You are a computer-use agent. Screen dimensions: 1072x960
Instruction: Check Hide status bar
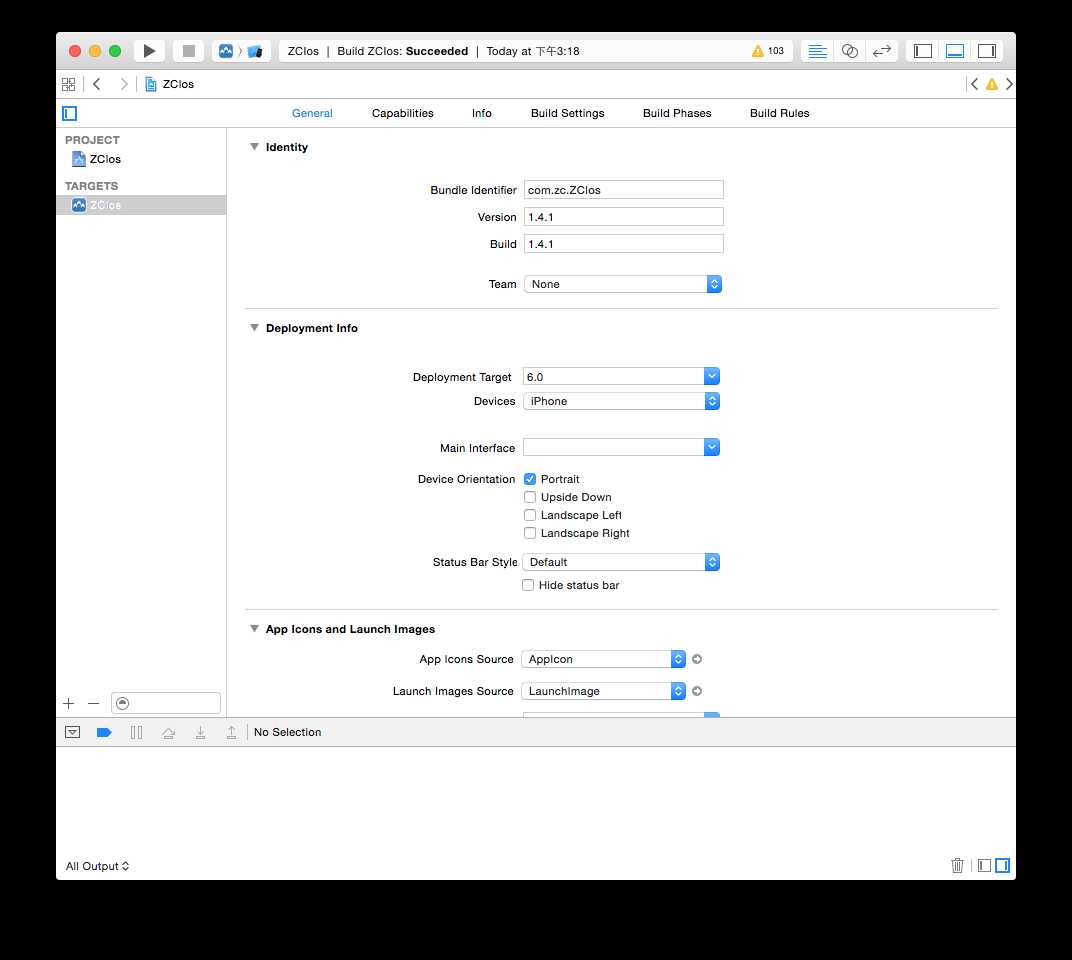coord(528,585)
